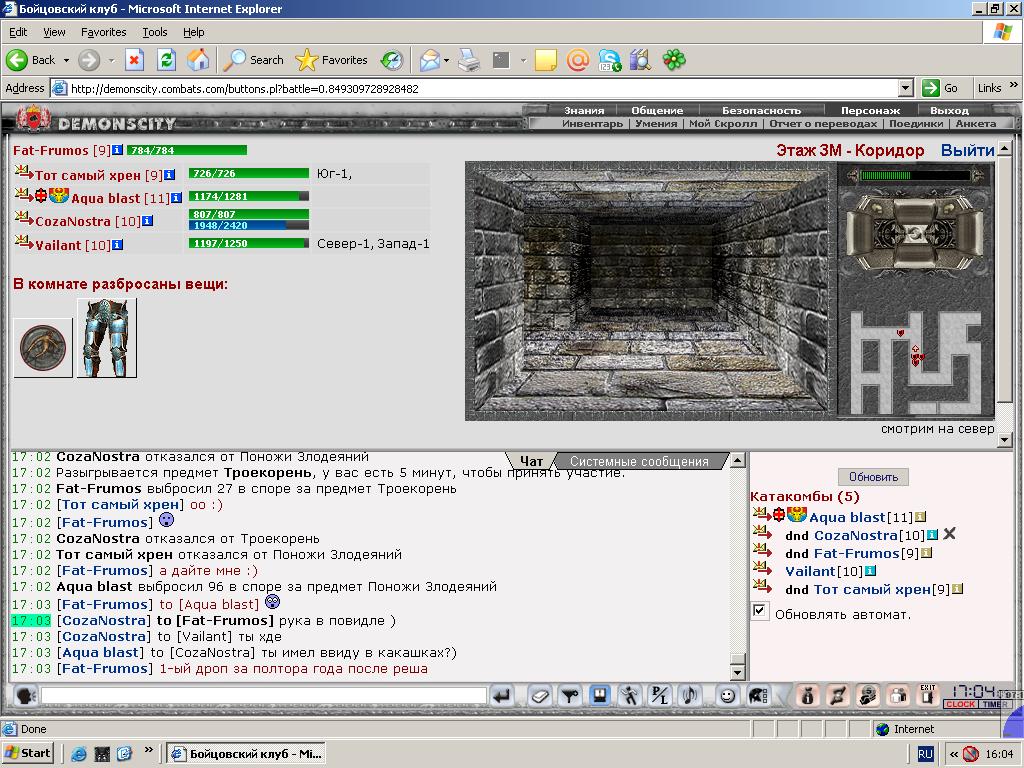Open 'Поединки' link in game menu
This screenshot has width=1024, height=768.
click(x=916, y=123)
